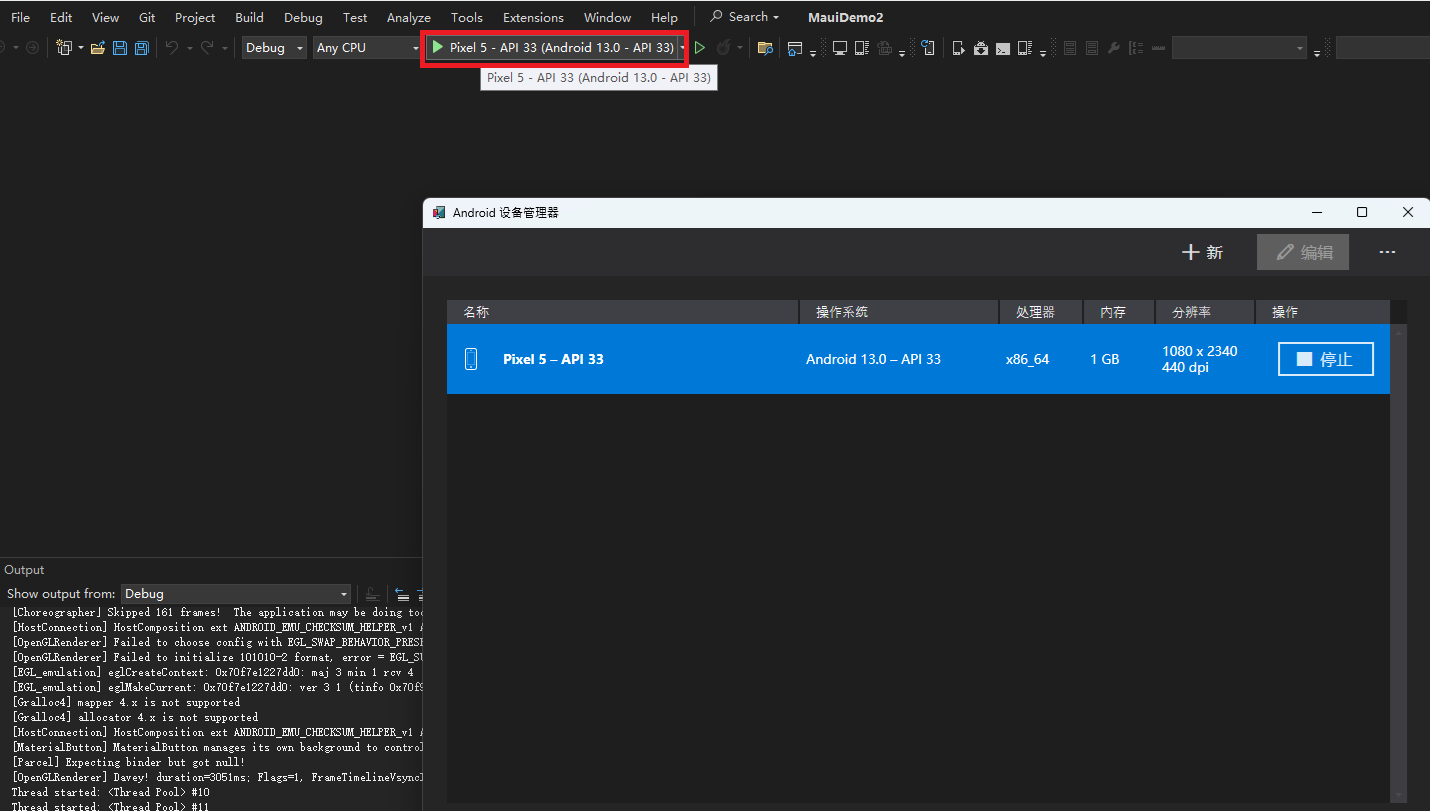Click the Android device manager title icon
This screenshot has width=1430, height=811.
point(438,212)
